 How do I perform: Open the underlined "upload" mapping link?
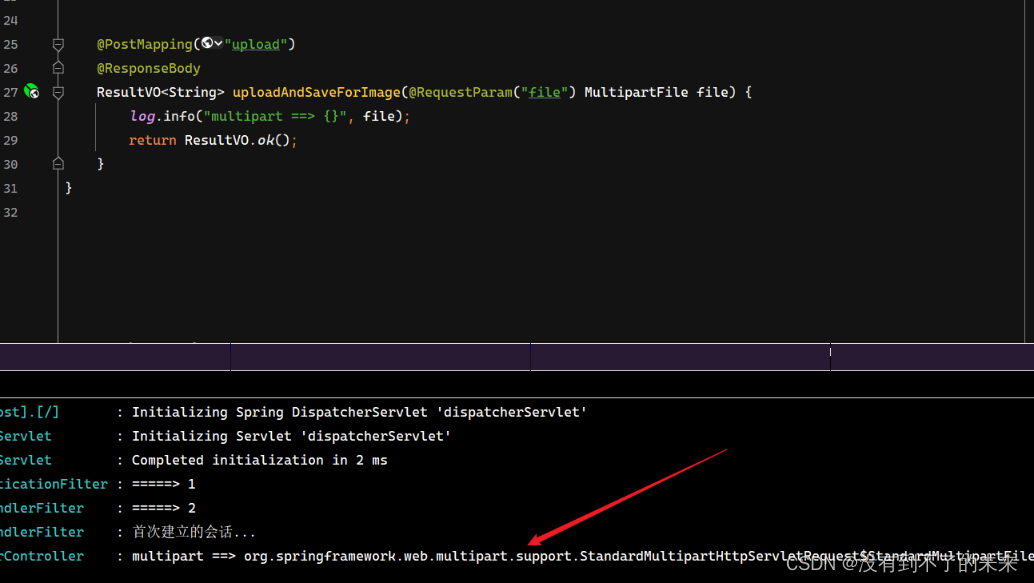click(x=257, y=44)
